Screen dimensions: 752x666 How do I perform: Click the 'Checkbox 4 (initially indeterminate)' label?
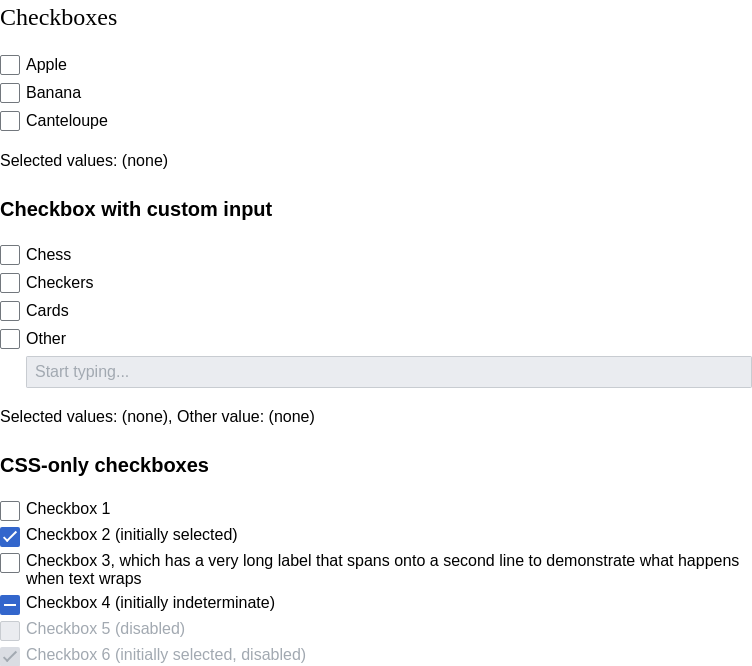pyautogui.click(x=151, y=603)
